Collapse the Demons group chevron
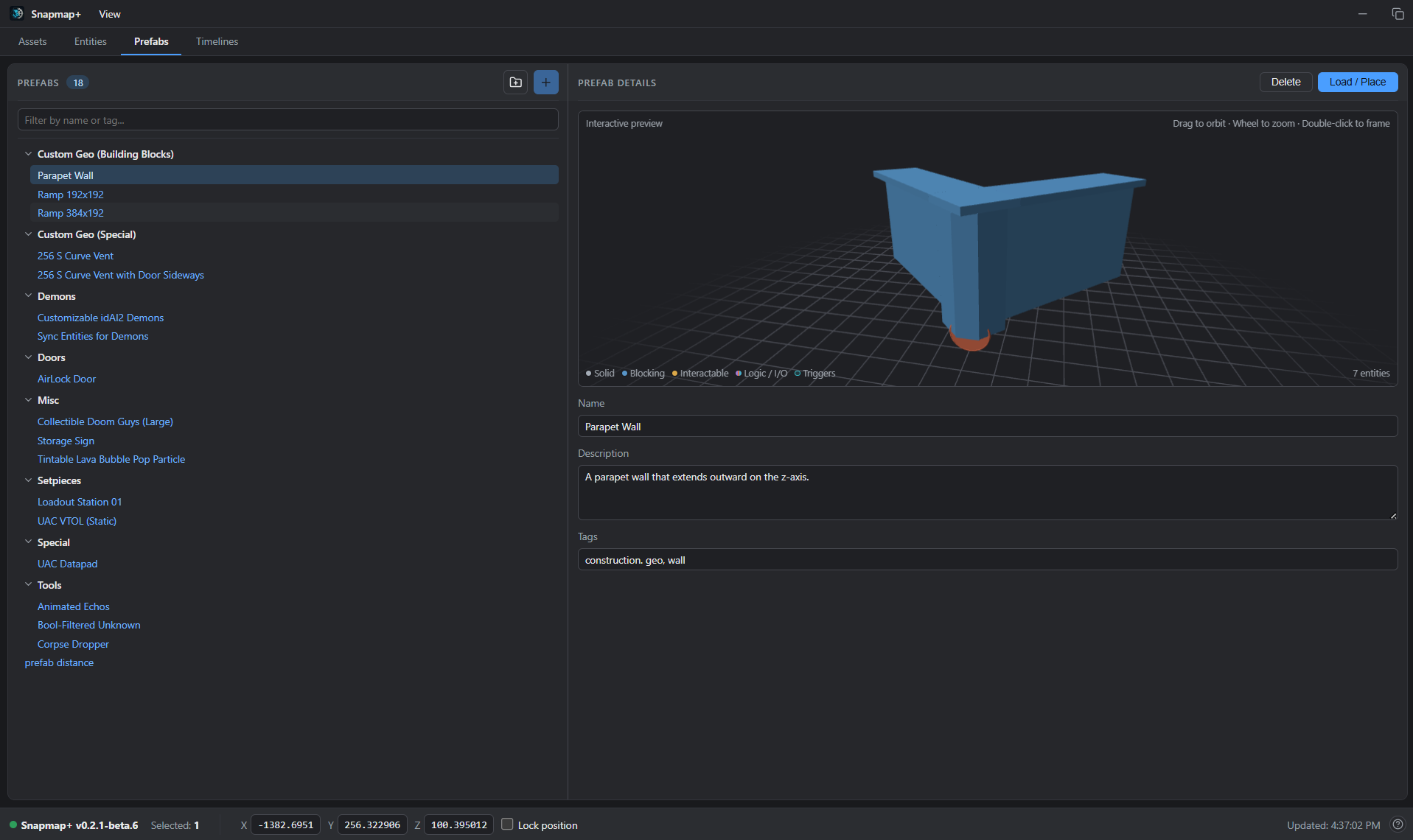 (x=28, y=296)
